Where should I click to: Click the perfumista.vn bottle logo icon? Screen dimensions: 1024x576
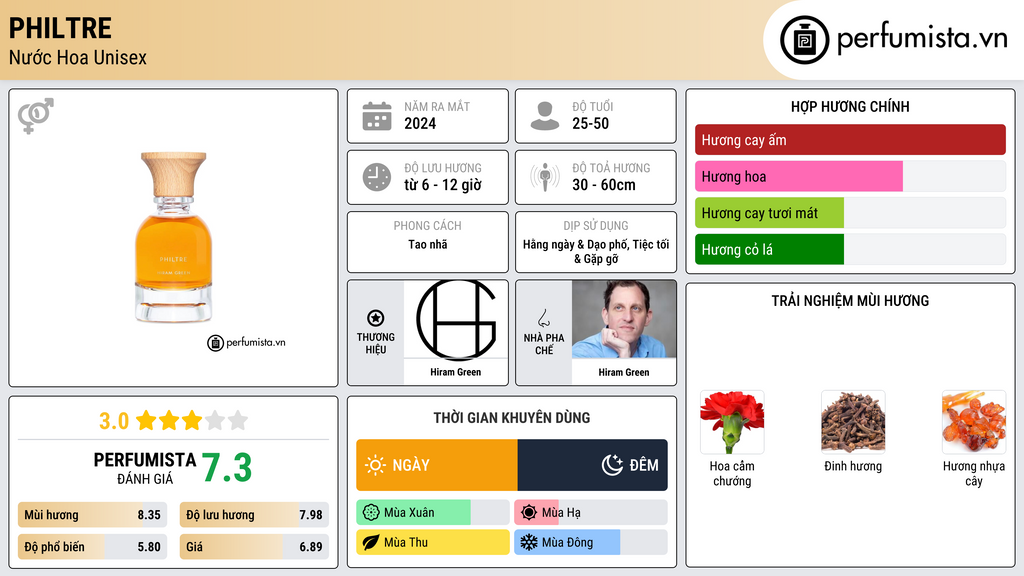tap(805, 40)
